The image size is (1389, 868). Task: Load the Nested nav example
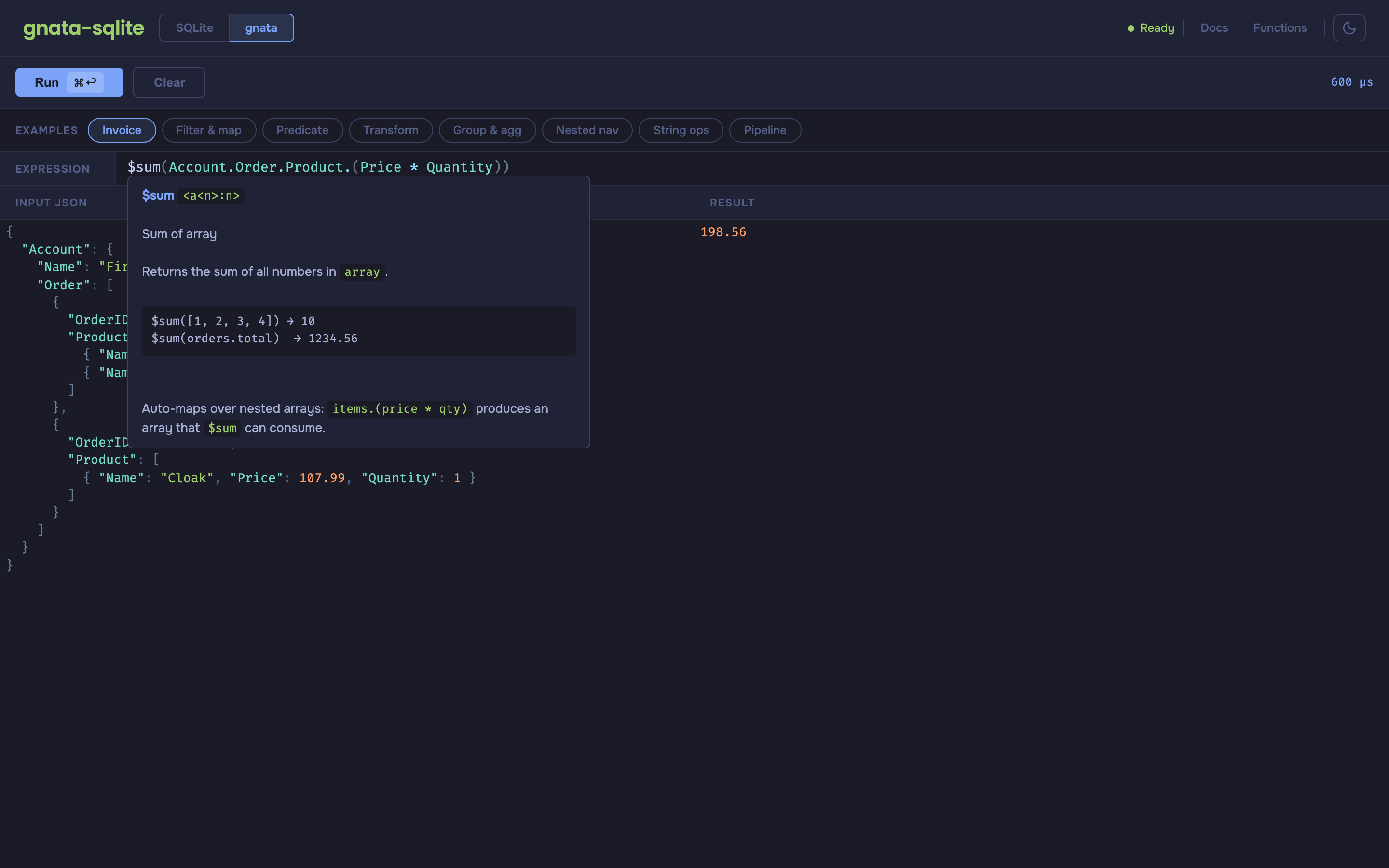(587, 130)
